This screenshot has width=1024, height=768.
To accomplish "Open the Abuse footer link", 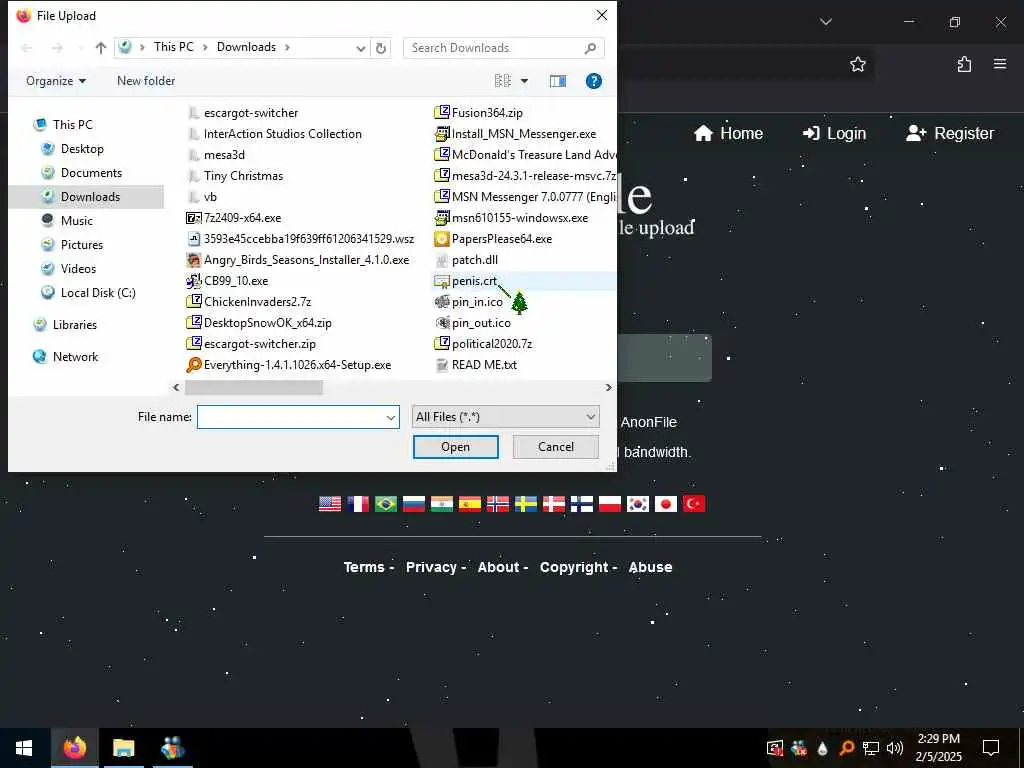I will click(x=650, y=567).
